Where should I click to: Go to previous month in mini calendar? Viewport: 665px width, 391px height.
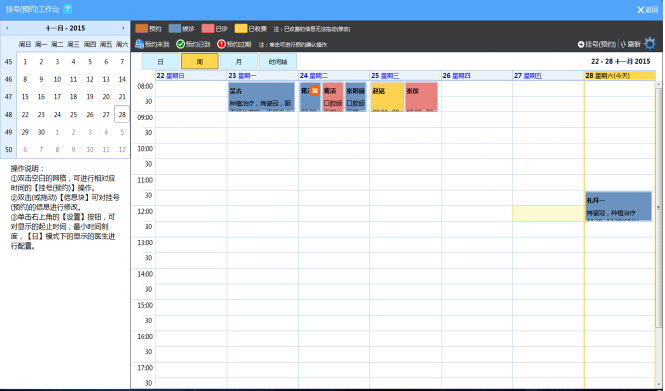pyautogui.click(x=7, y=28)
